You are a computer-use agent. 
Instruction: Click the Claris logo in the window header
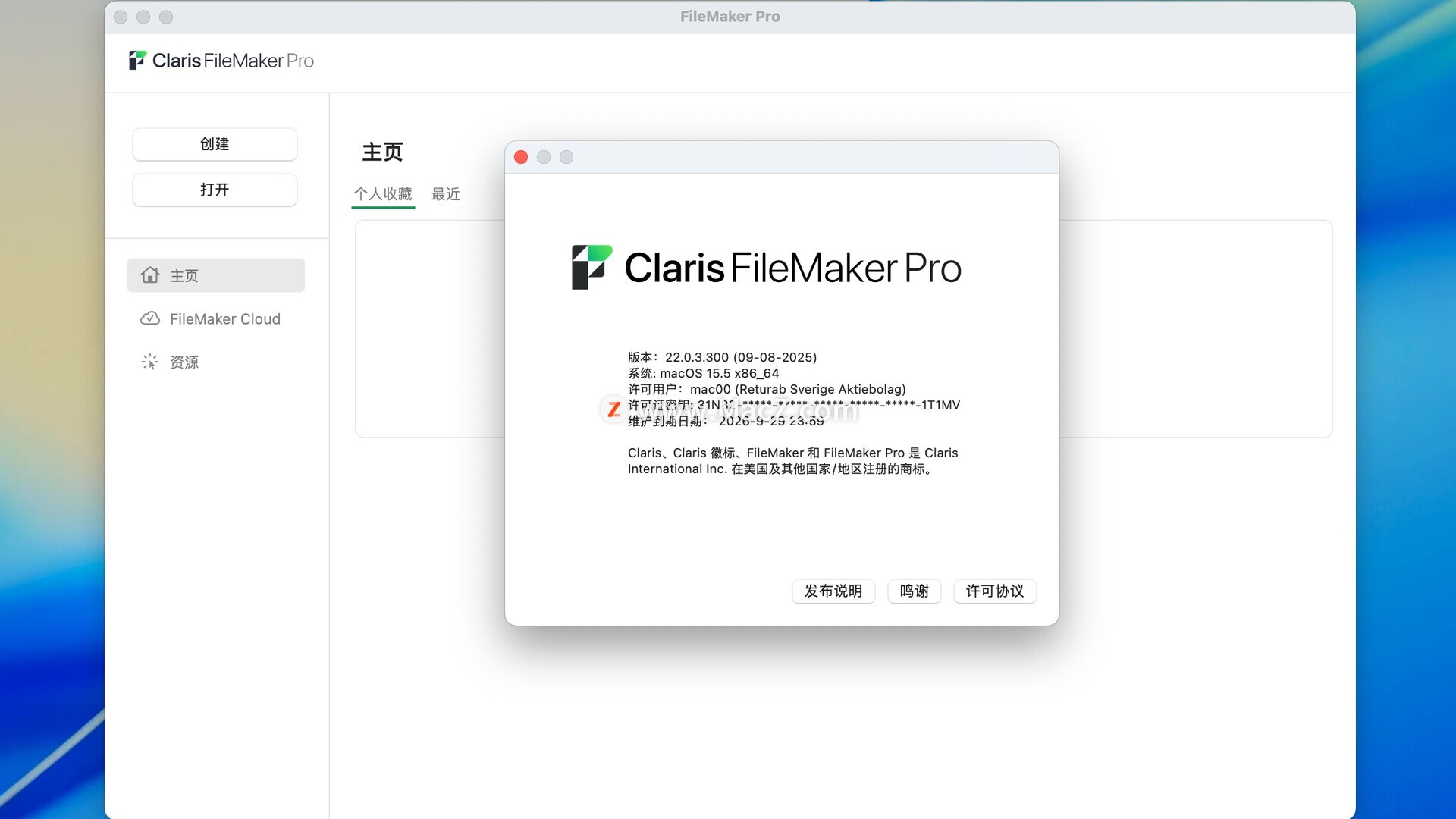(137, 60)
